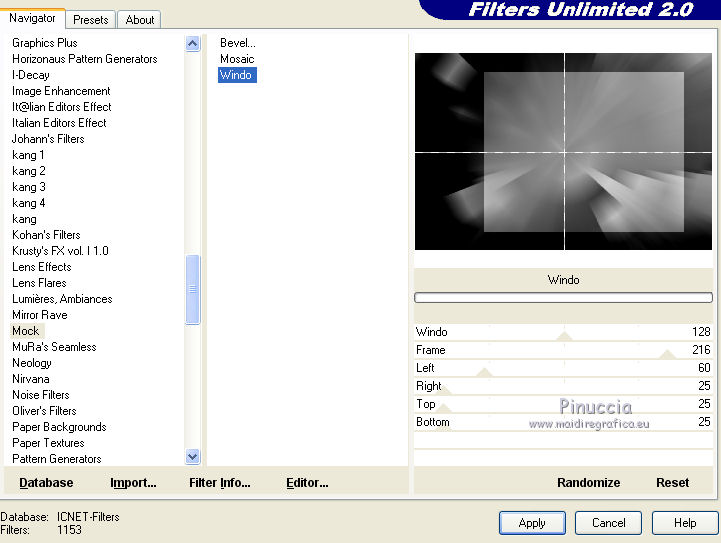
Task: Reset the filter parameters
Action: [672, 483]
